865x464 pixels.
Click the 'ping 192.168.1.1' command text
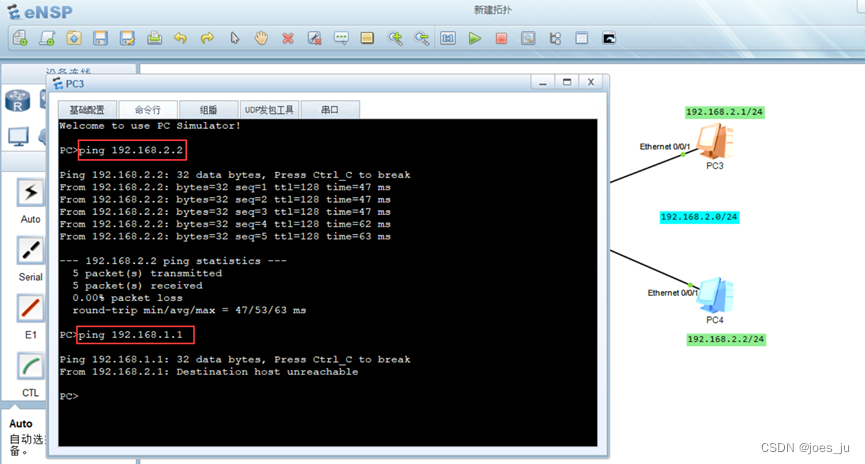coord(131,335)
